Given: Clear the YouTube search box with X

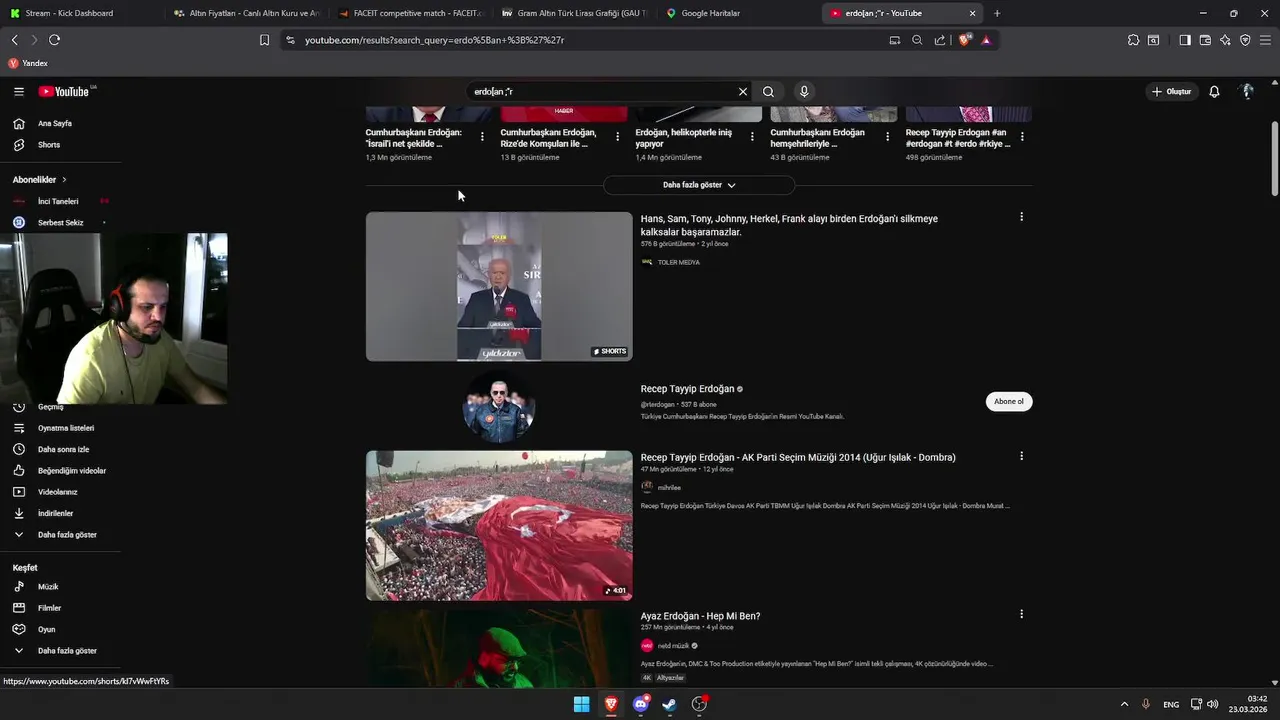Looking at the screenshot, I should coord(743,91).
